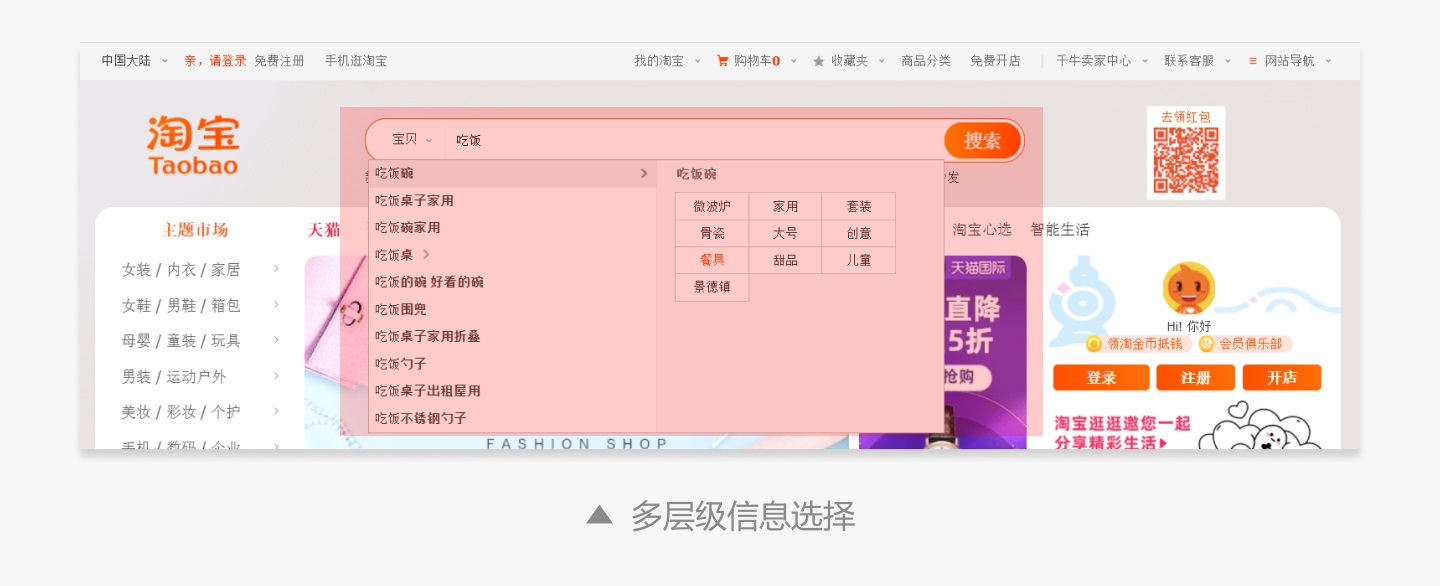Open the 智能生活 tab
Screen dimensions: 1440x586
(x=1060, y=230)
